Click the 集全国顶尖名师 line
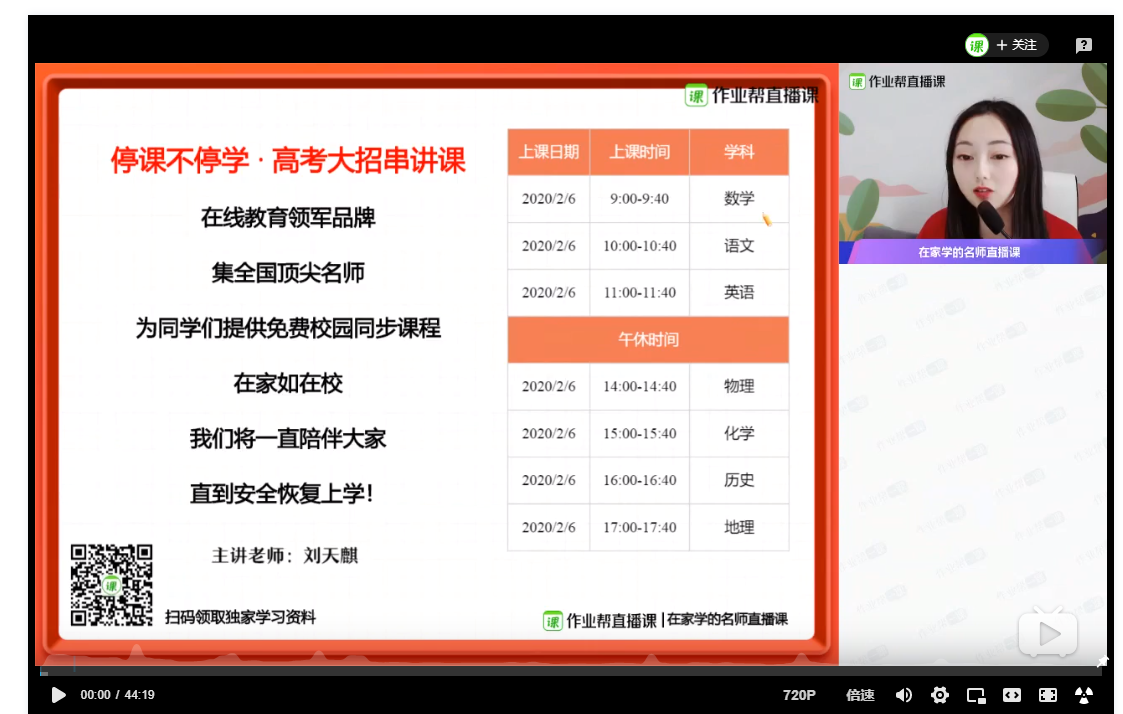The image size is (1123, 714). [288, 272]
